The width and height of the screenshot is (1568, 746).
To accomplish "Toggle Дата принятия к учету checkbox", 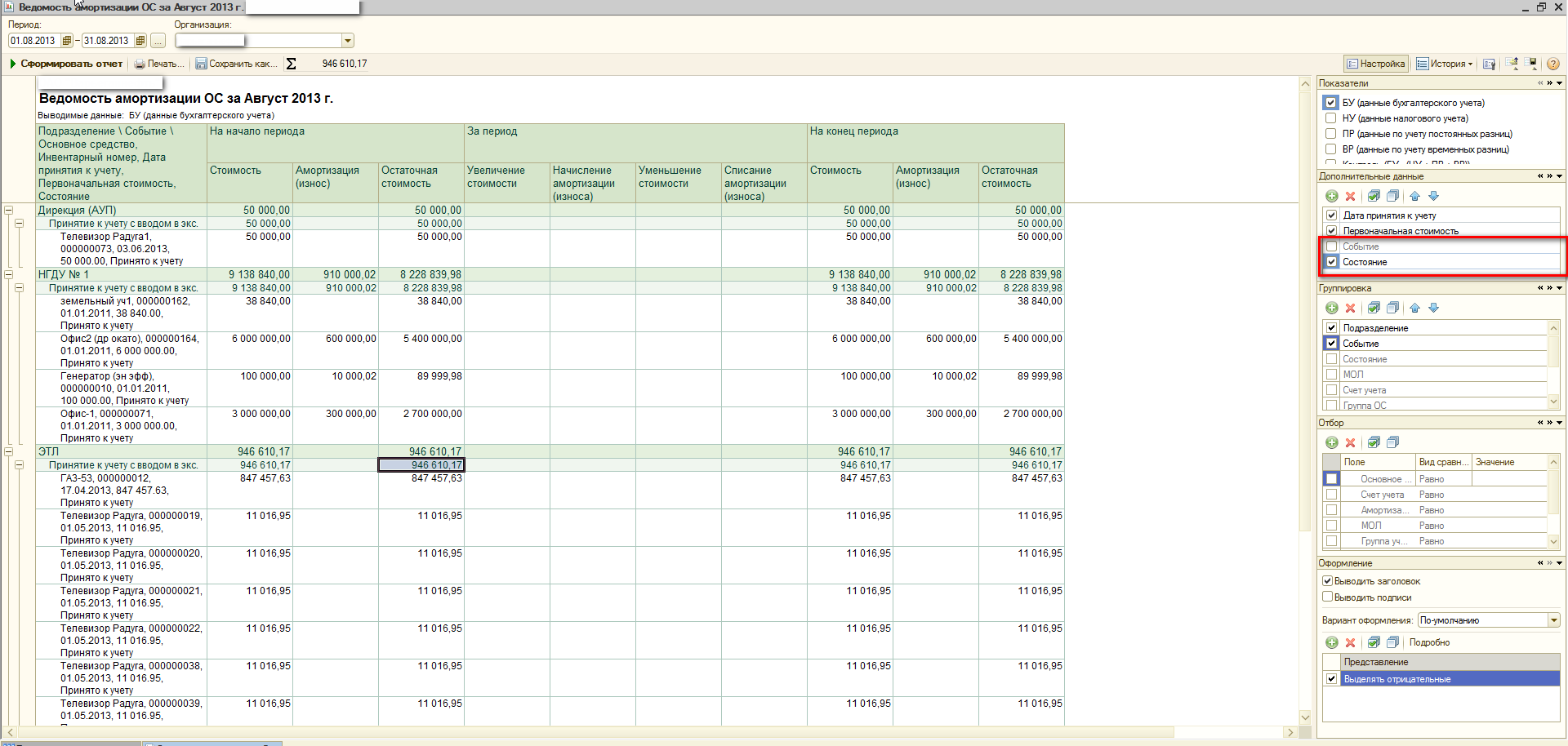I will coord(1331,215).
